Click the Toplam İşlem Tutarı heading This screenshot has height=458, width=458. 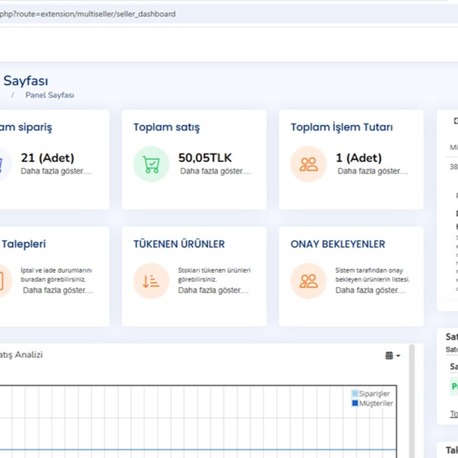[342, 127]
